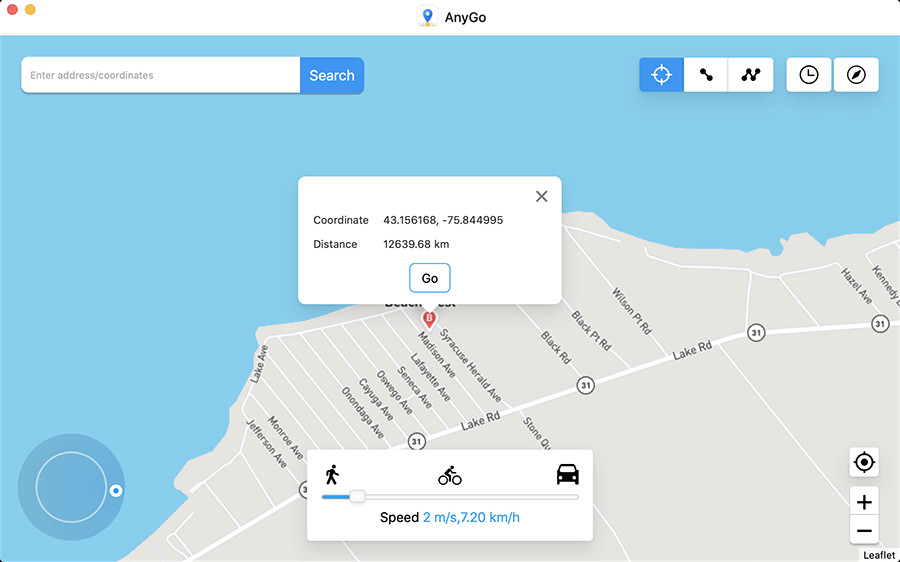
Task: Close the window with the red button
Action: coord(12,9)
